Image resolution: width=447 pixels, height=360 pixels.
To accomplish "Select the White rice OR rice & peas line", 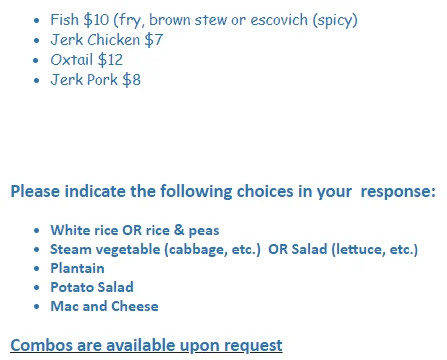I will click(135, 230).
